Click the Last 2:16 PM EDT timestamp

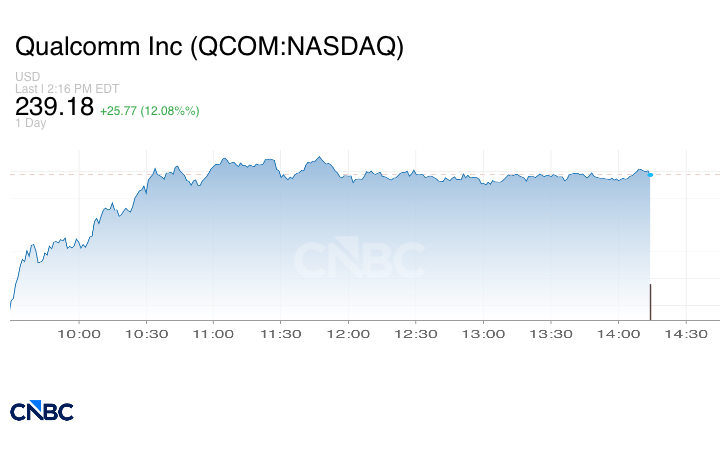point(67,89)
